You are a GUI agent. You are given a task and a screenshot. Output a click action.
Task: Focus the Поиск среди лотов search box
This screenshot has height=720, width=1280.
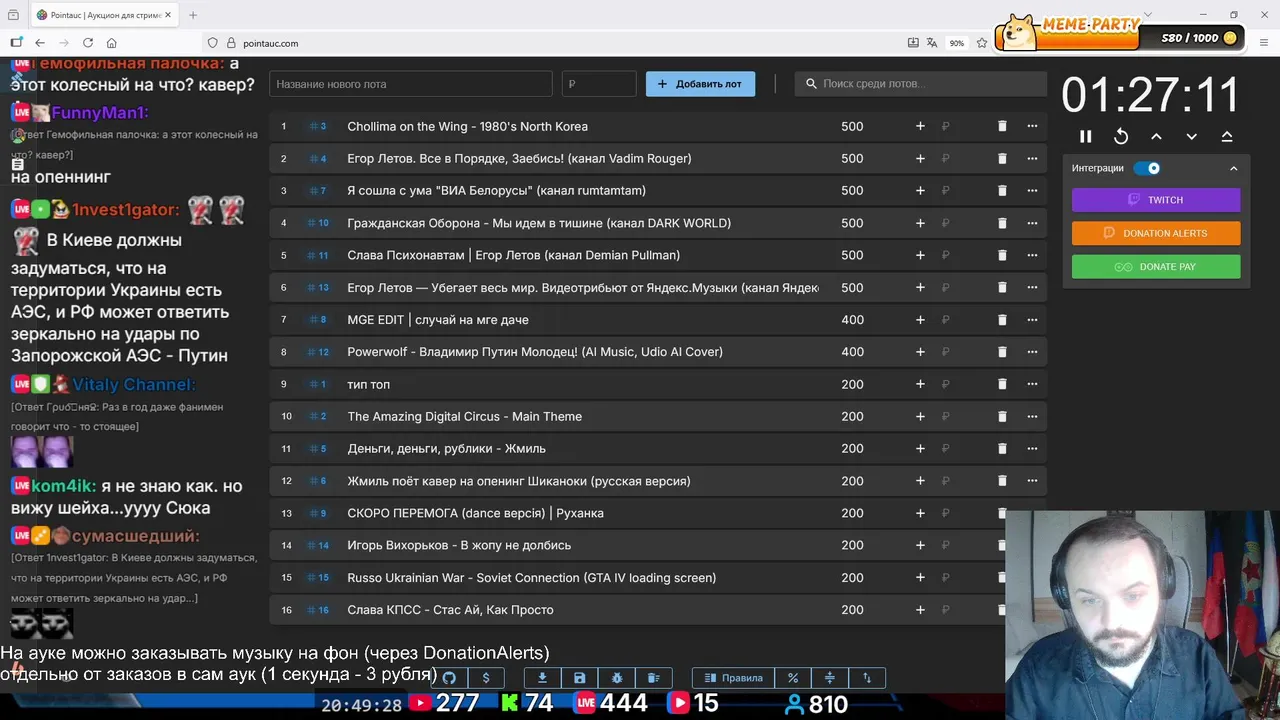pyautogui.click(x=920, y=84)
